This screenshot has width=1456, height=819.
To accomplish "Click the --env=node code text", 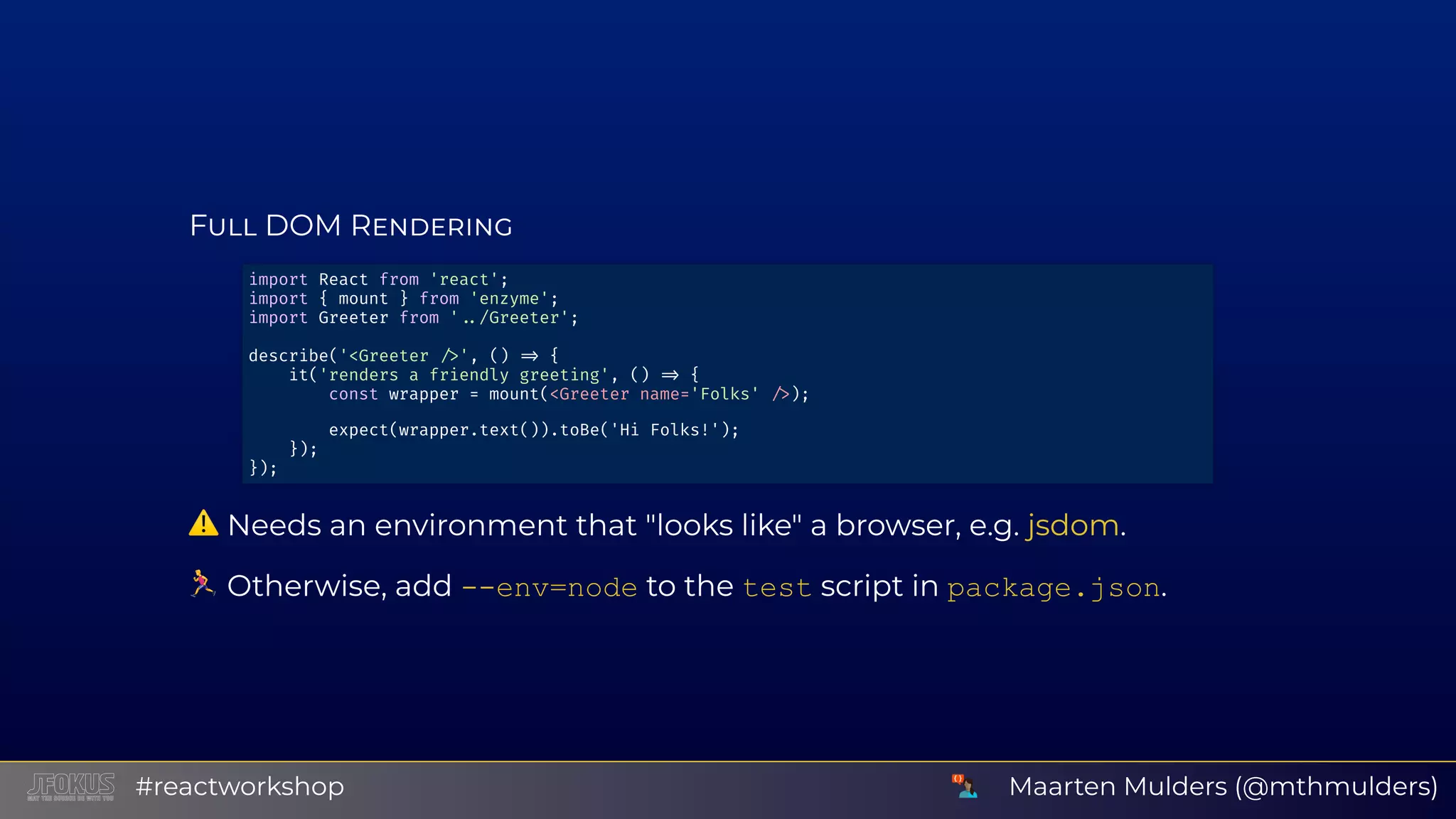I will pyautogui.click(x=549, y=587).
